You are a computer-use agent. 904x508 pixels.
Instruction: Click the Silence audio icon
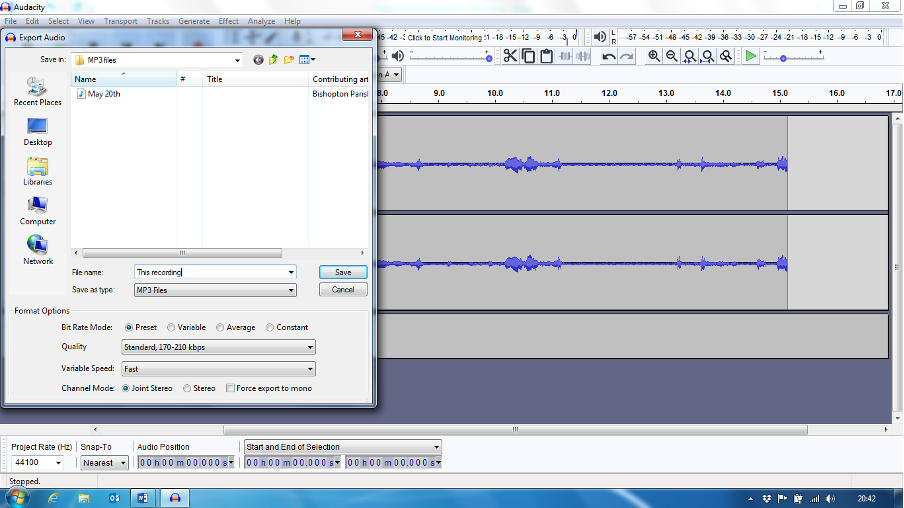(x=583, y=56)
